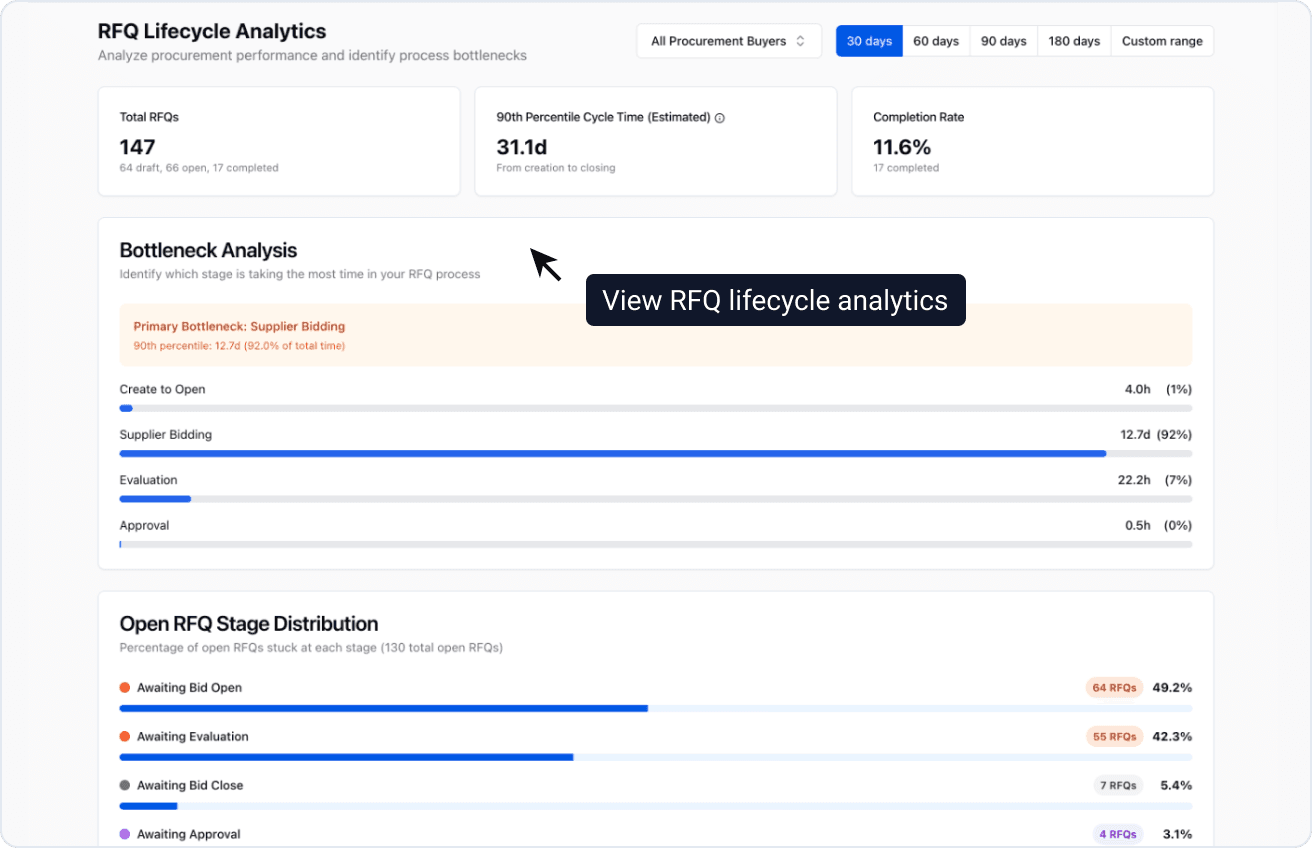Click the orange dot beside Awaiting Bid Open
The image size is (1312, 848).
tap(124, 687)
